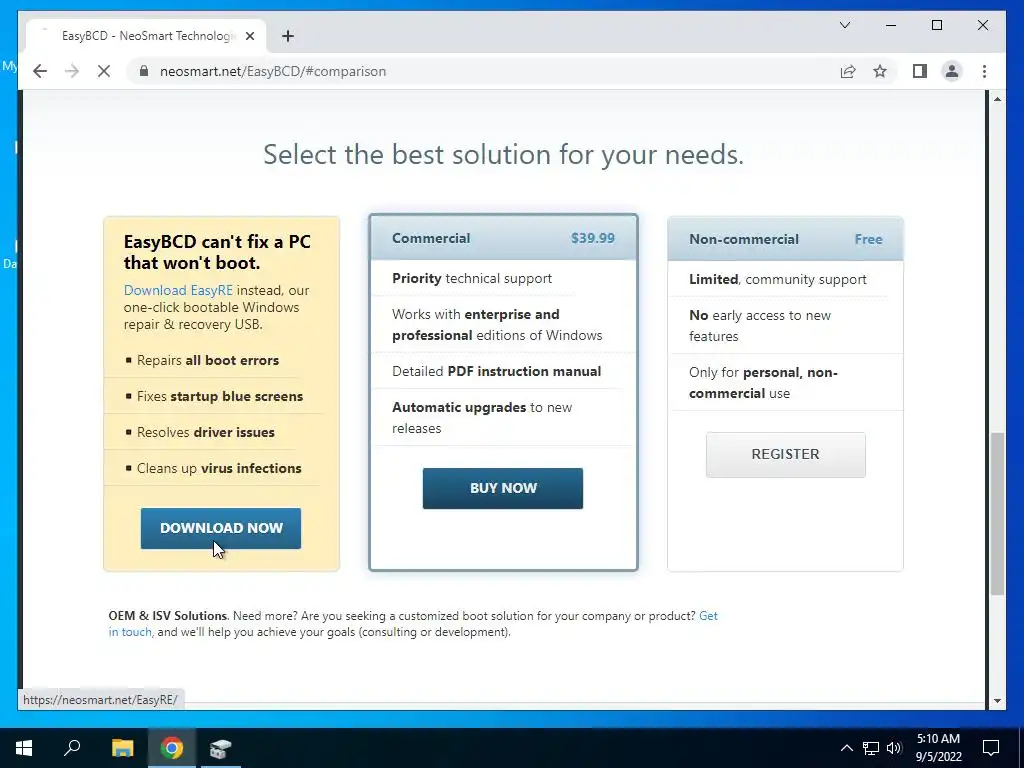Open the Download EasyRE link
1024x768 pixels.
(178, 290)
